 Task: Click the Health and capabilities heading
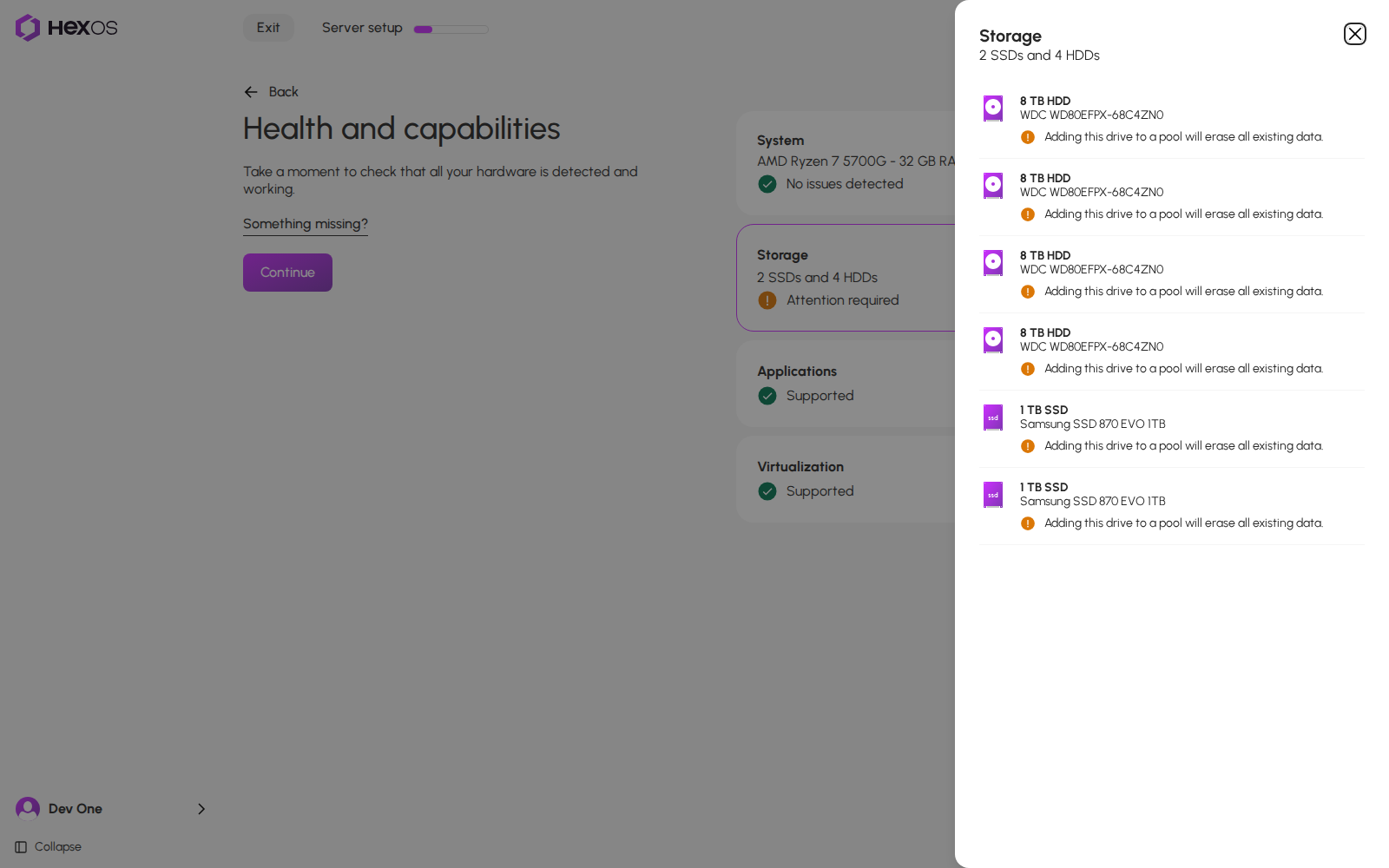(402, 128)
